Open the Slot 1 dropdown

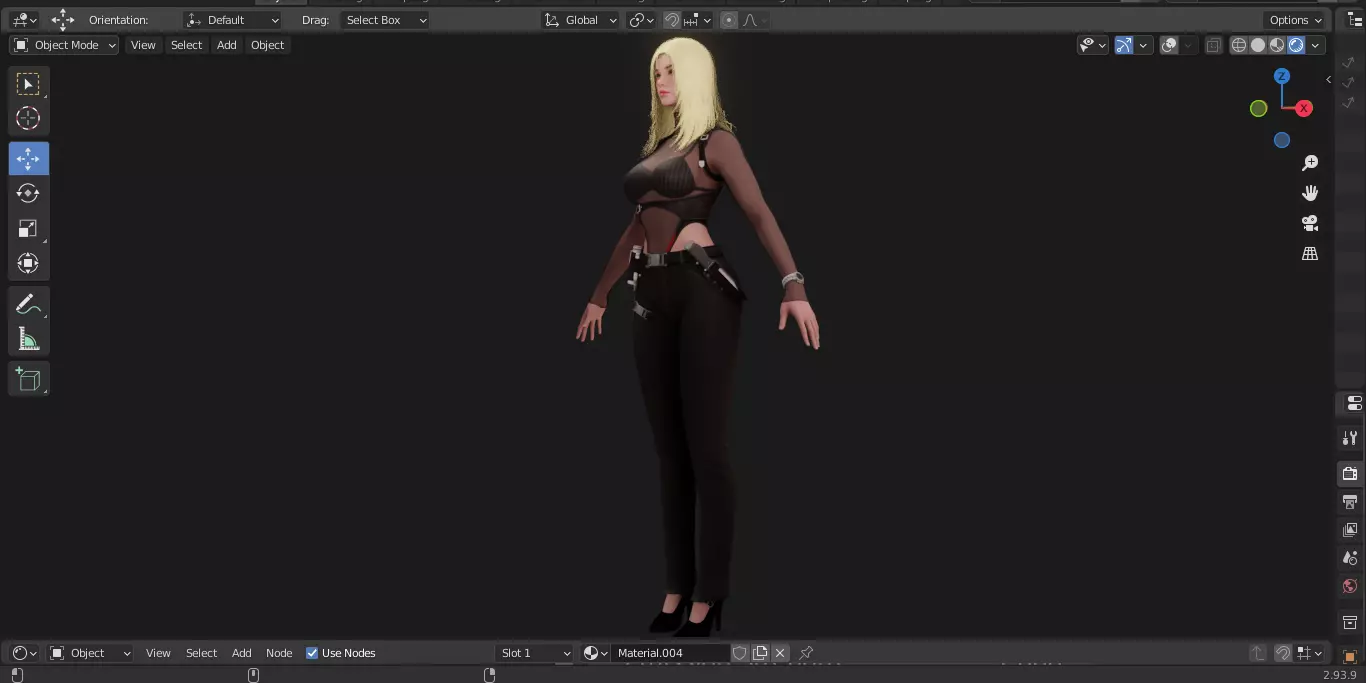coord(535,653)
